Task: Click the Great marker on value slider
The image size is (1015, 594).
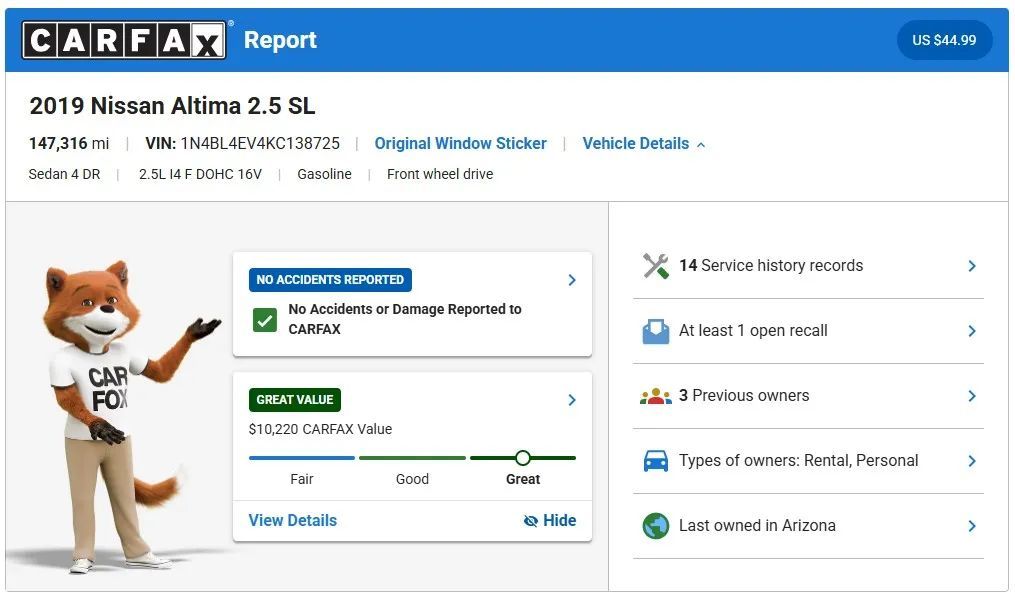Action: coord(522,458)
